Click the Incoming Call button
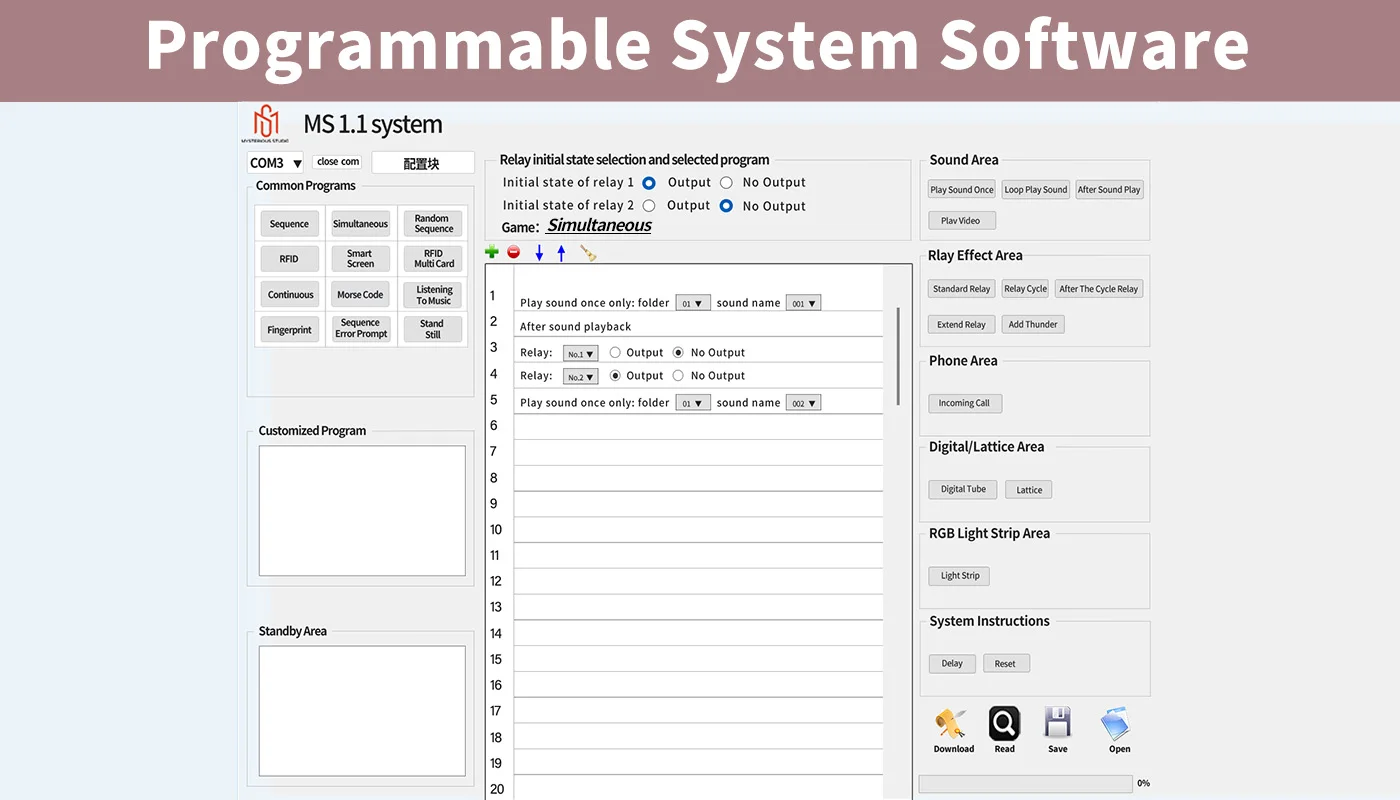1400x800 pixels. coord(965,403)
